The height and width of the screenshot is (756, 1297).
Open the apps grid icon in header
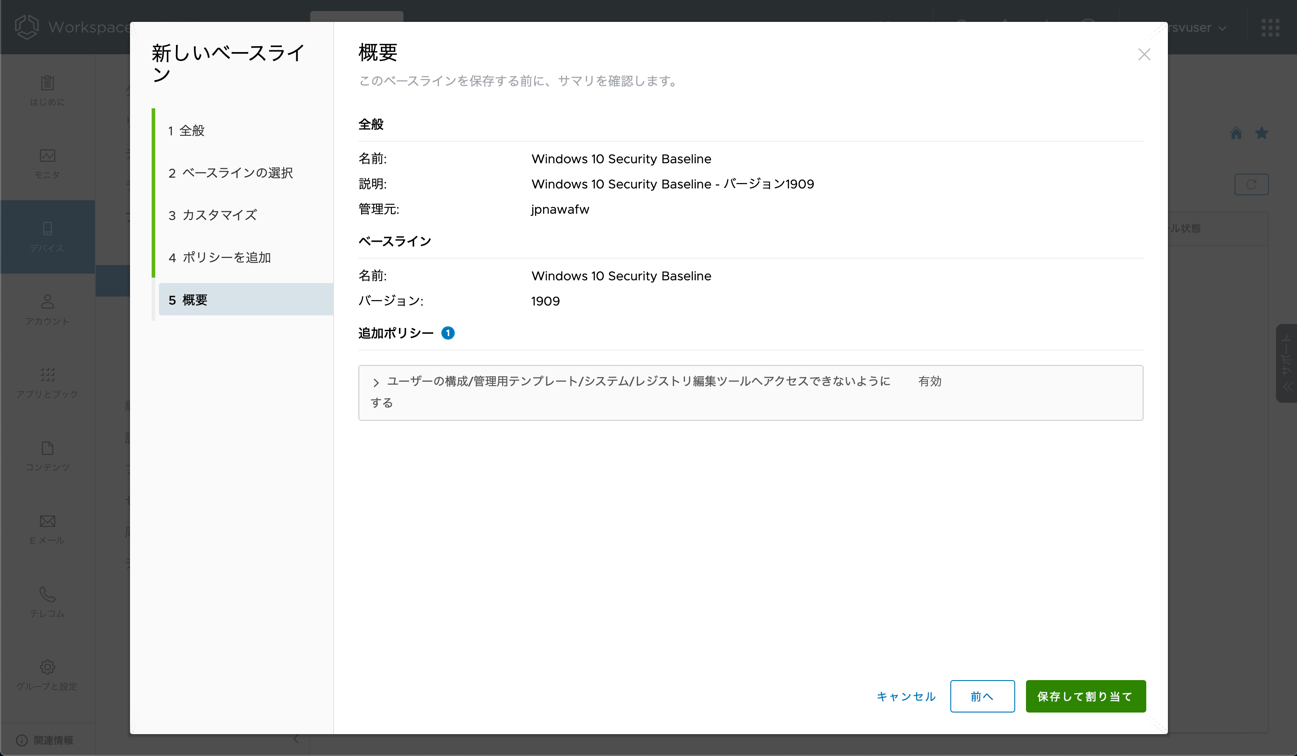tap(1270, 28)
